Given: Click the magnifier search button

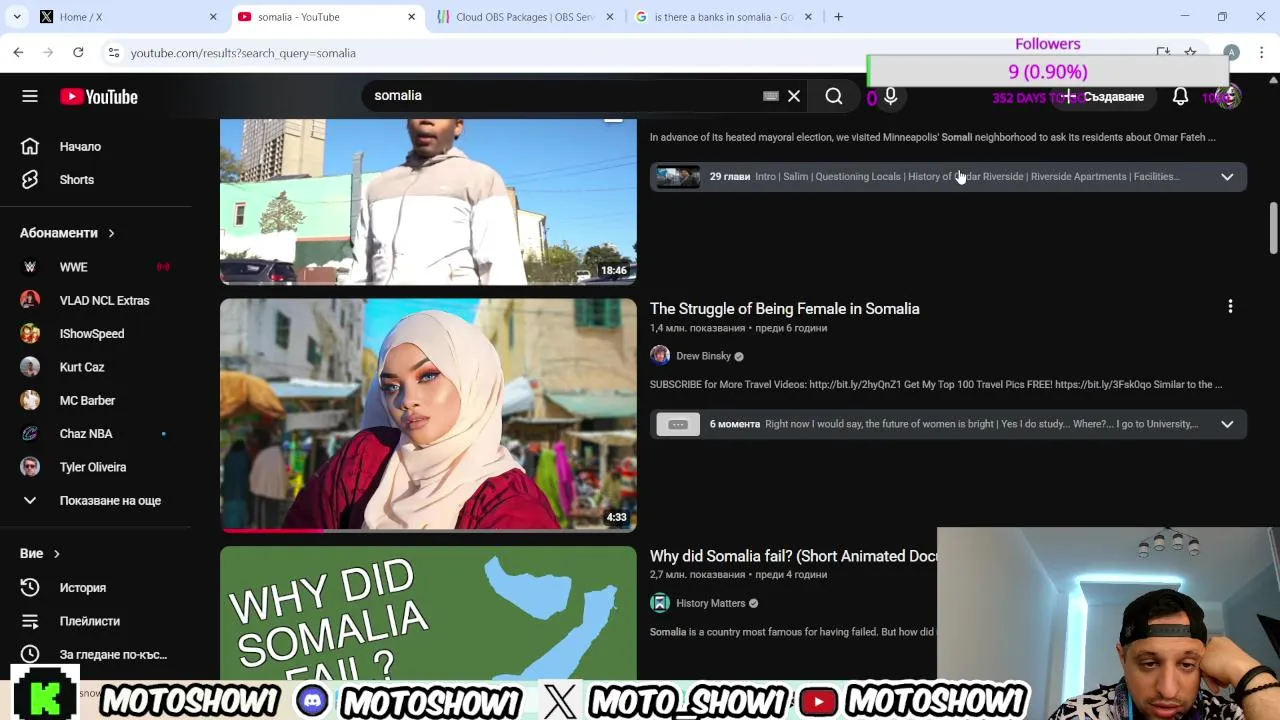Looking at the screenshot, I should (834, 96).
